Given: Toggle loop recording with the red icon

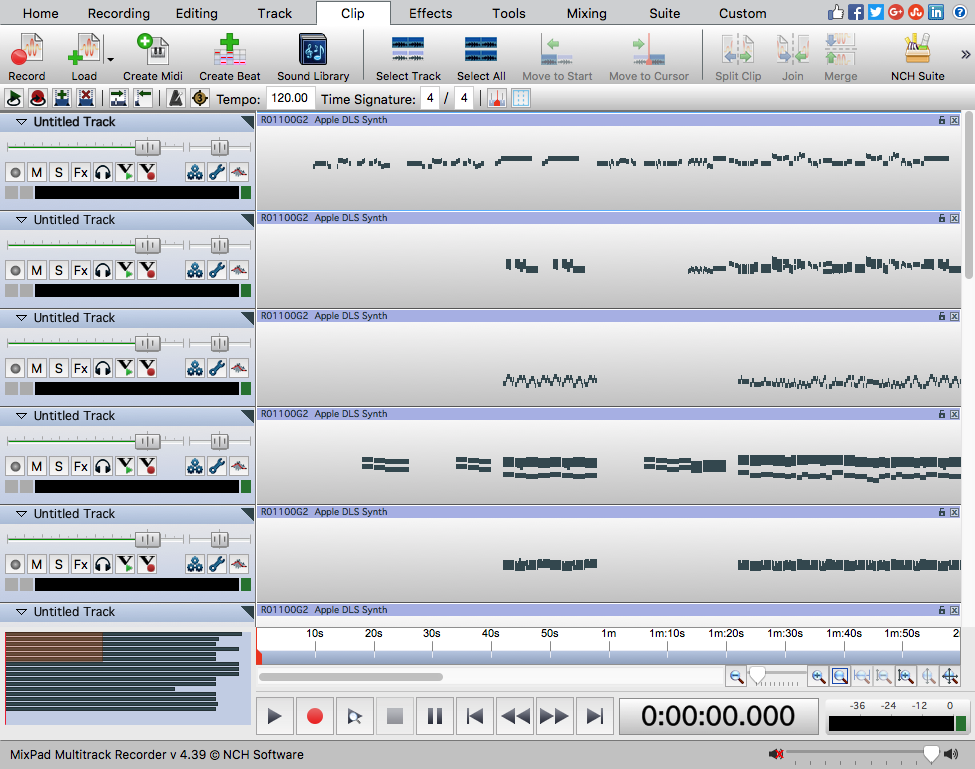Looking at the screenshot, I should coord(38,98).
